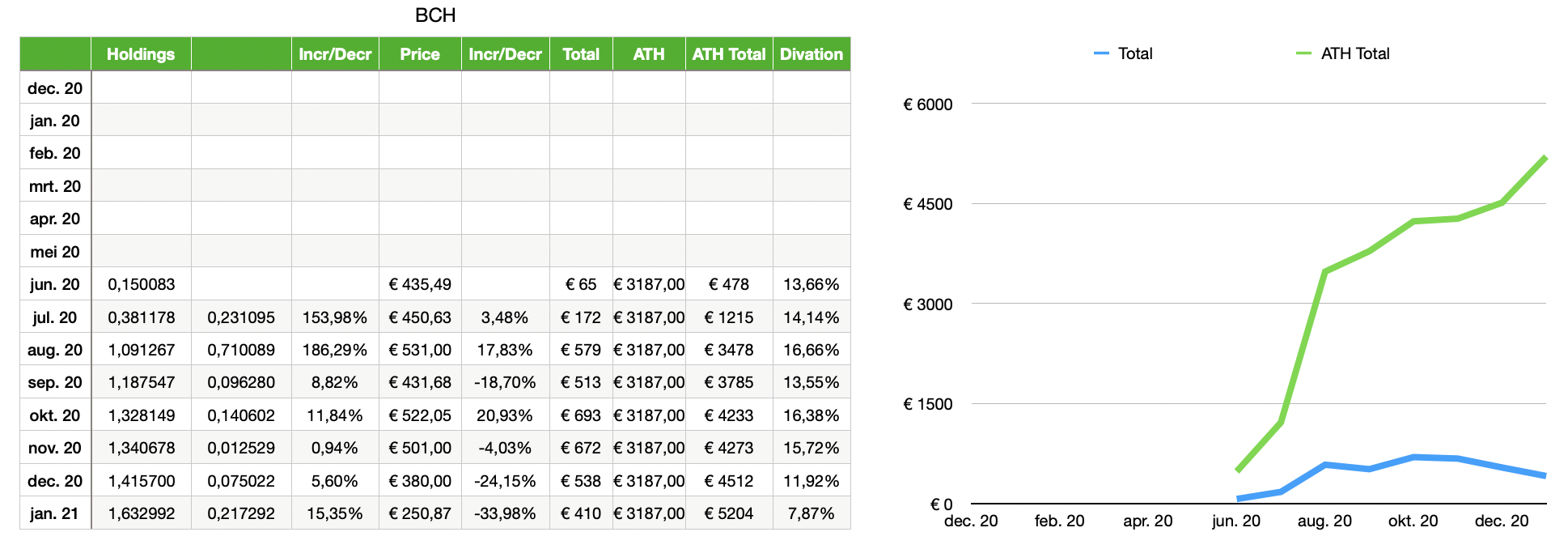This screenshot has width=1568, height=549.
Task: Click the okt. 20 chart axis label
Action: coord(1413,521)
